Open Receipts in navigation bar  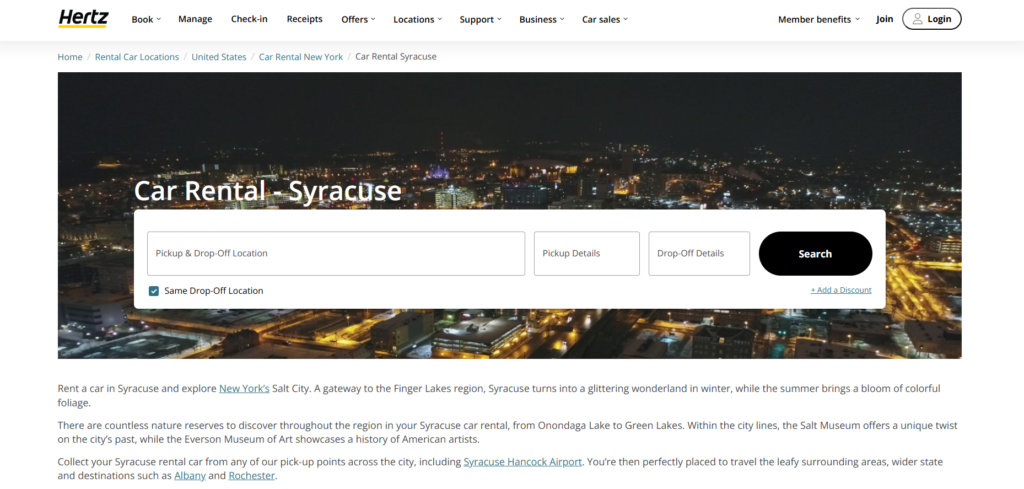pos(304,19)
